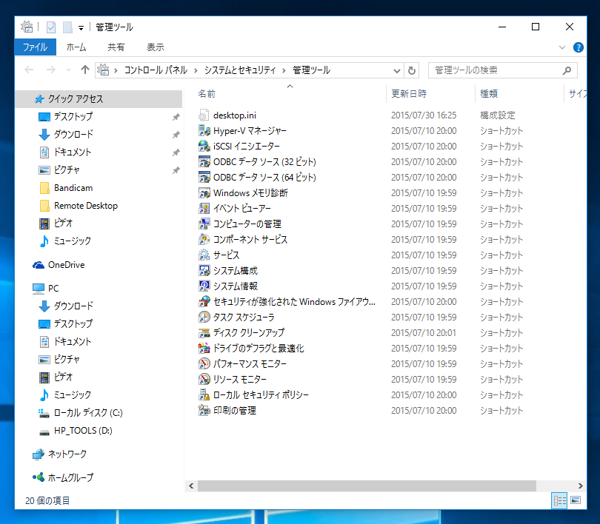This screenshot has width=600, height=524.
Task: Click the 印刷の管理 printer icon
Action: coord(204,410)
